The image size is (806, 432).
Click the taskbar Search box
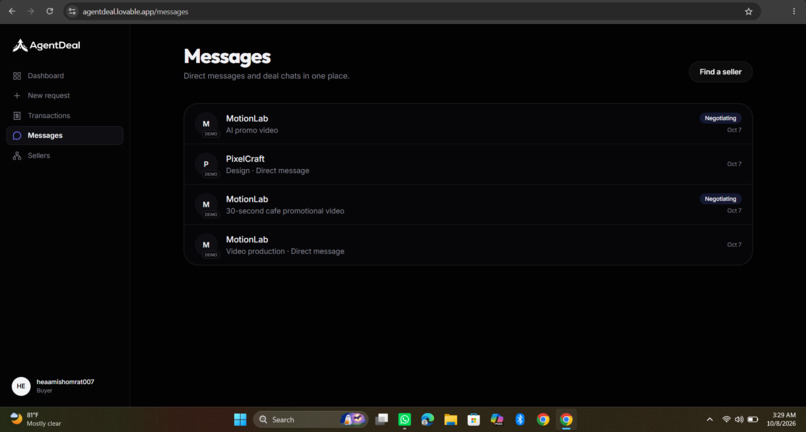click(x=310, y=420)
